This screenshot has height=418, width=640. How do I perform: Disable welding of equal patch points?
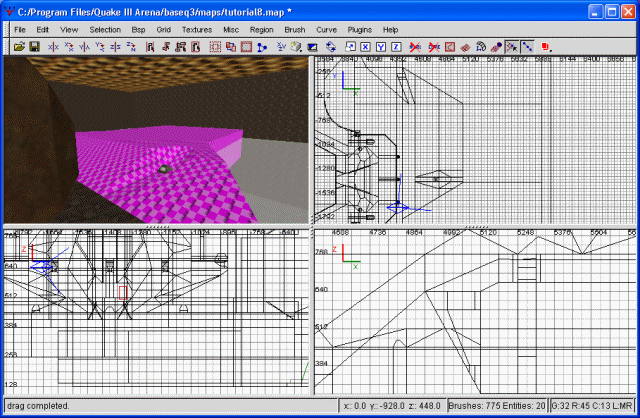(x=511, y=47)
